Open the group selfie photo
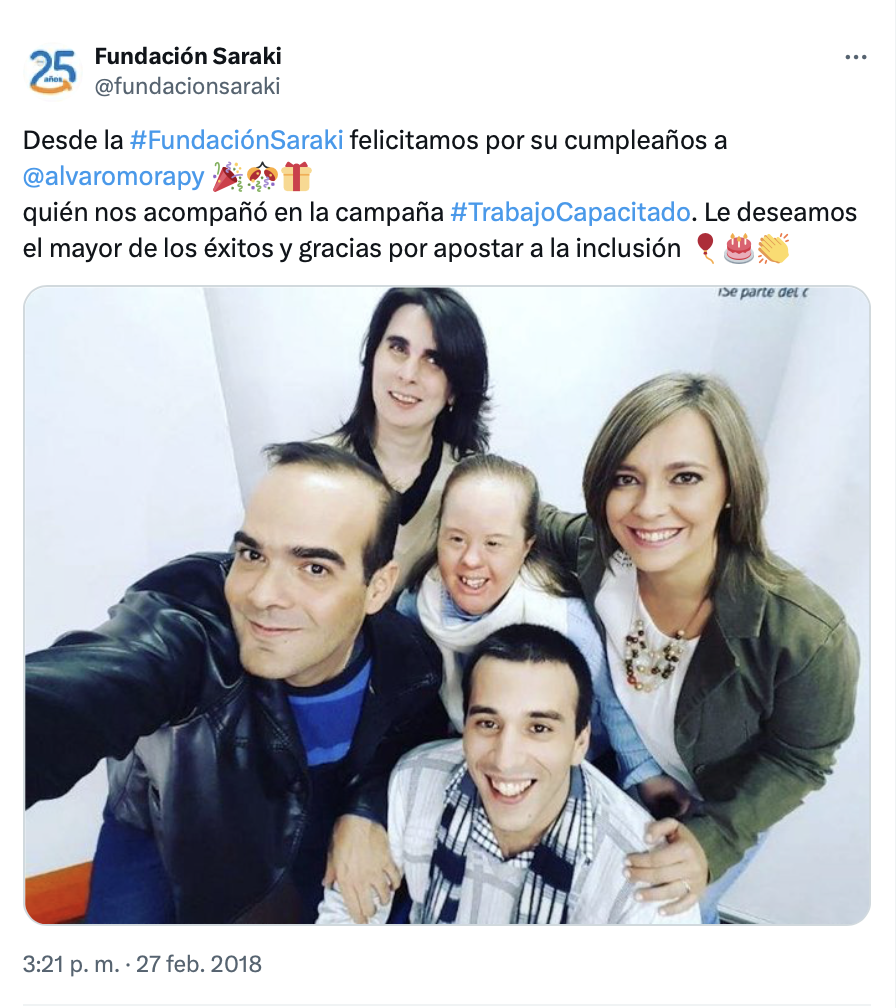Viewport: 896px width, 1008px height. 447,605
